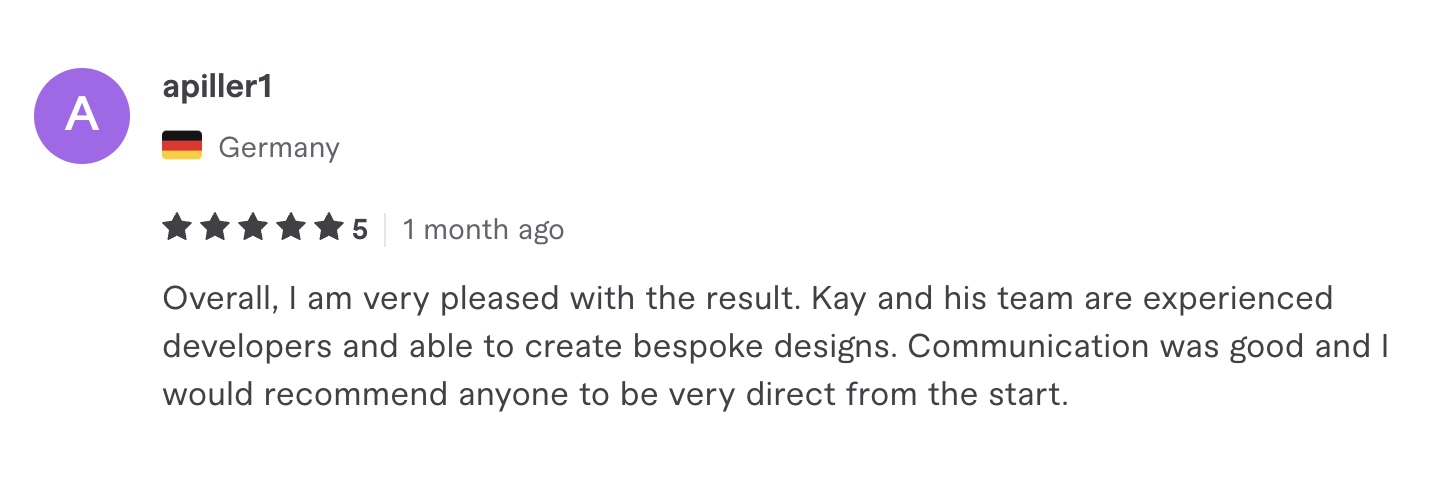Viewport: 1440px width, 482px height.
Task: Click the German flag icon
Action: tap(182, 146)
